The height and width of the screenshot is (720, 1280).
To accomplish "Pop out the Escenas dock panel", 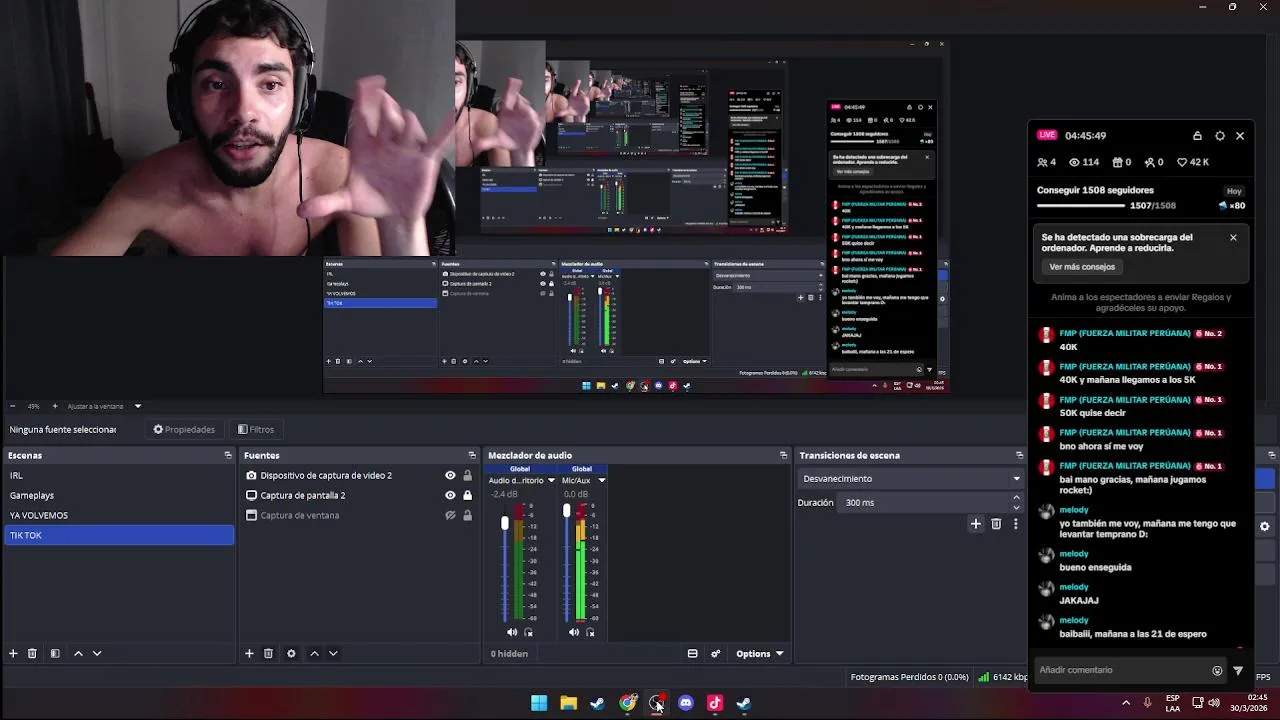I will pos(228,455).
